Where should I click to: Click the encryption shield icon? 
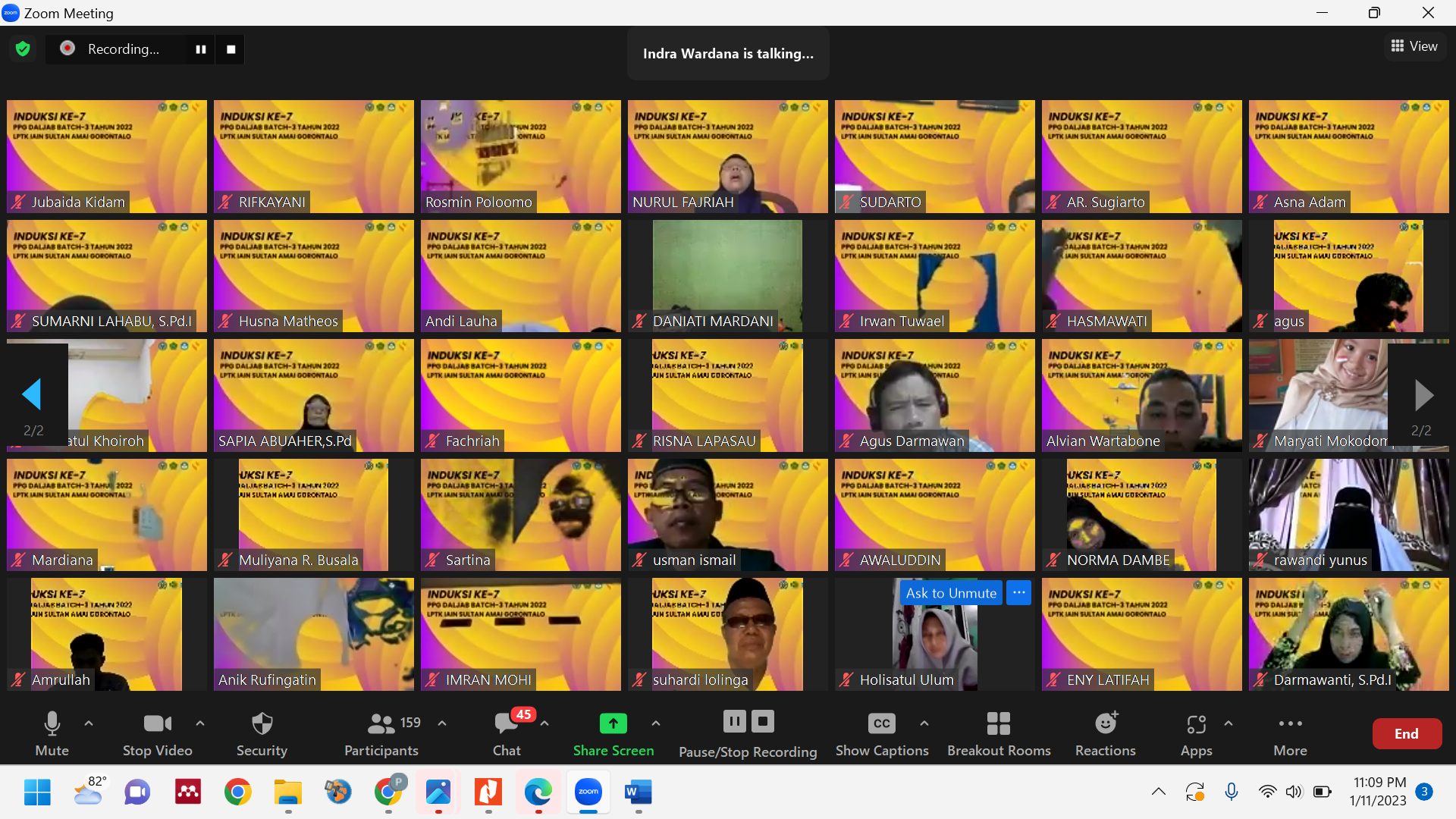point(23,49)
